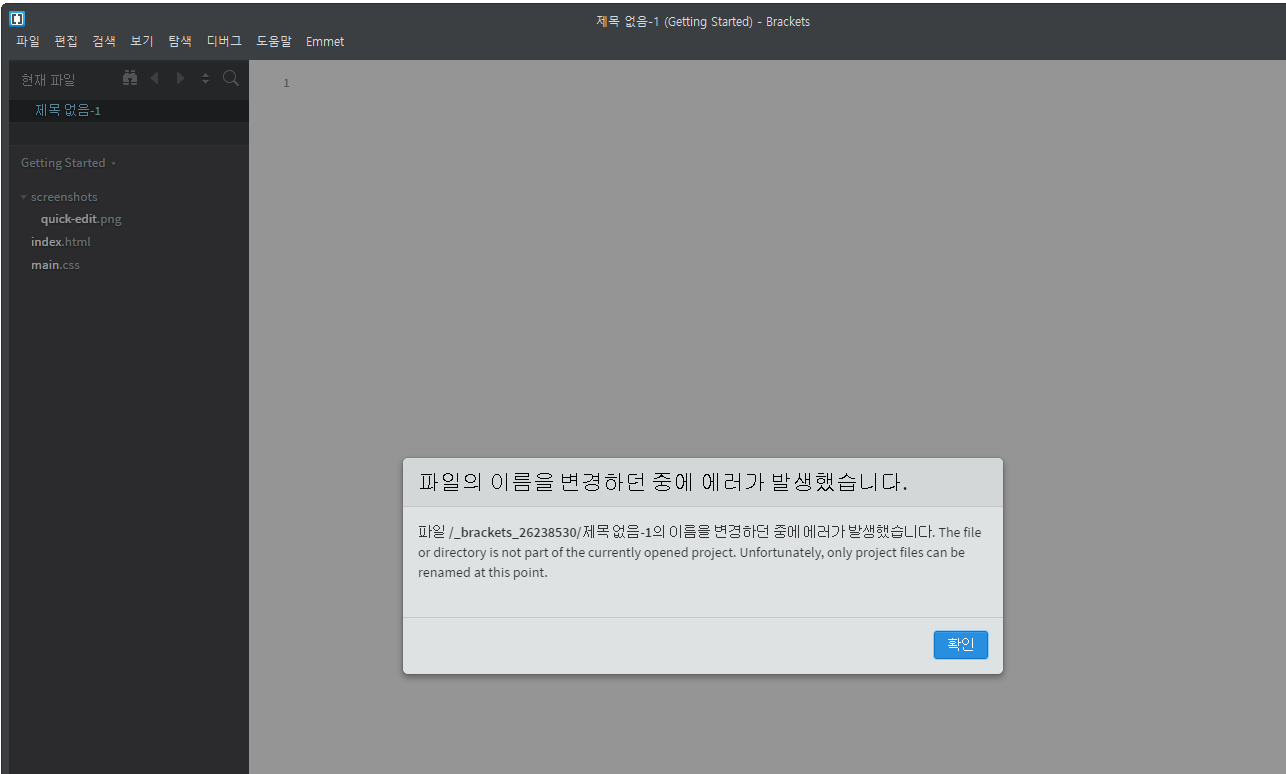Open the quick-edit.png image file
This screenshot has height=774, width=1286.
pyautogui.click(x=81, y=218)
